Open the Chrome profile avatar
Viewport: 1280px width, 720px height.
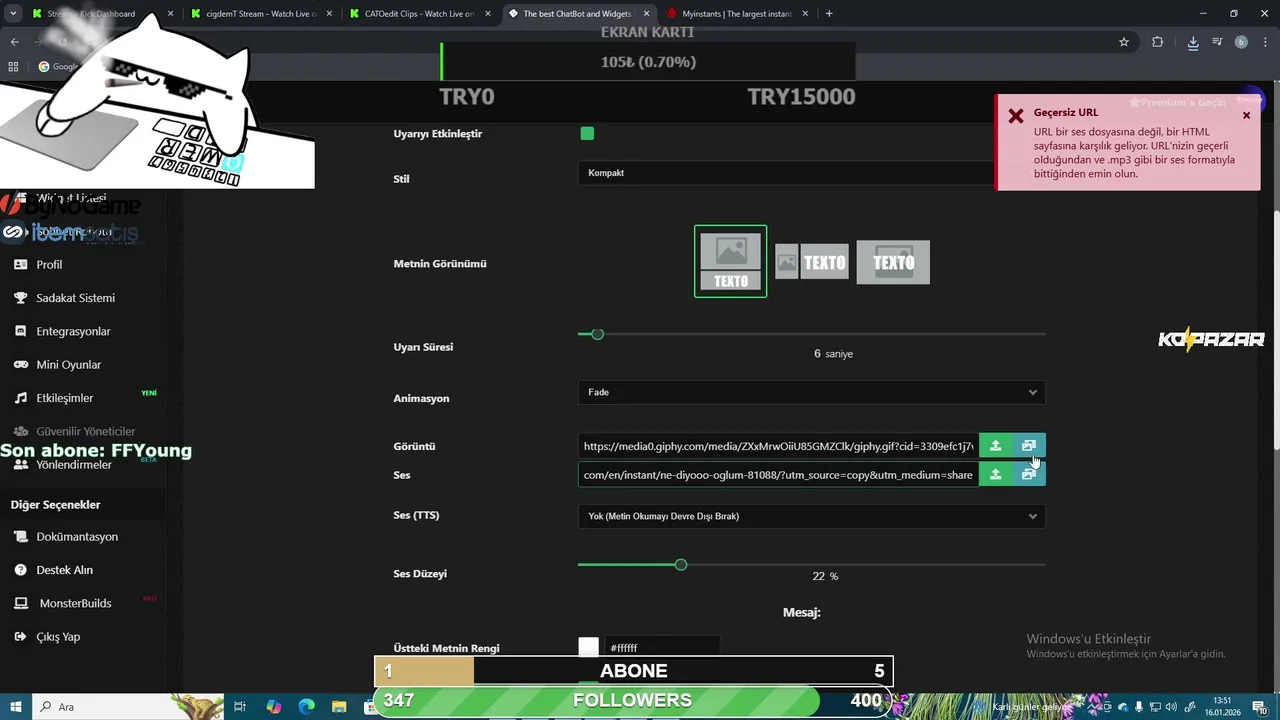tap(1241, 42)
